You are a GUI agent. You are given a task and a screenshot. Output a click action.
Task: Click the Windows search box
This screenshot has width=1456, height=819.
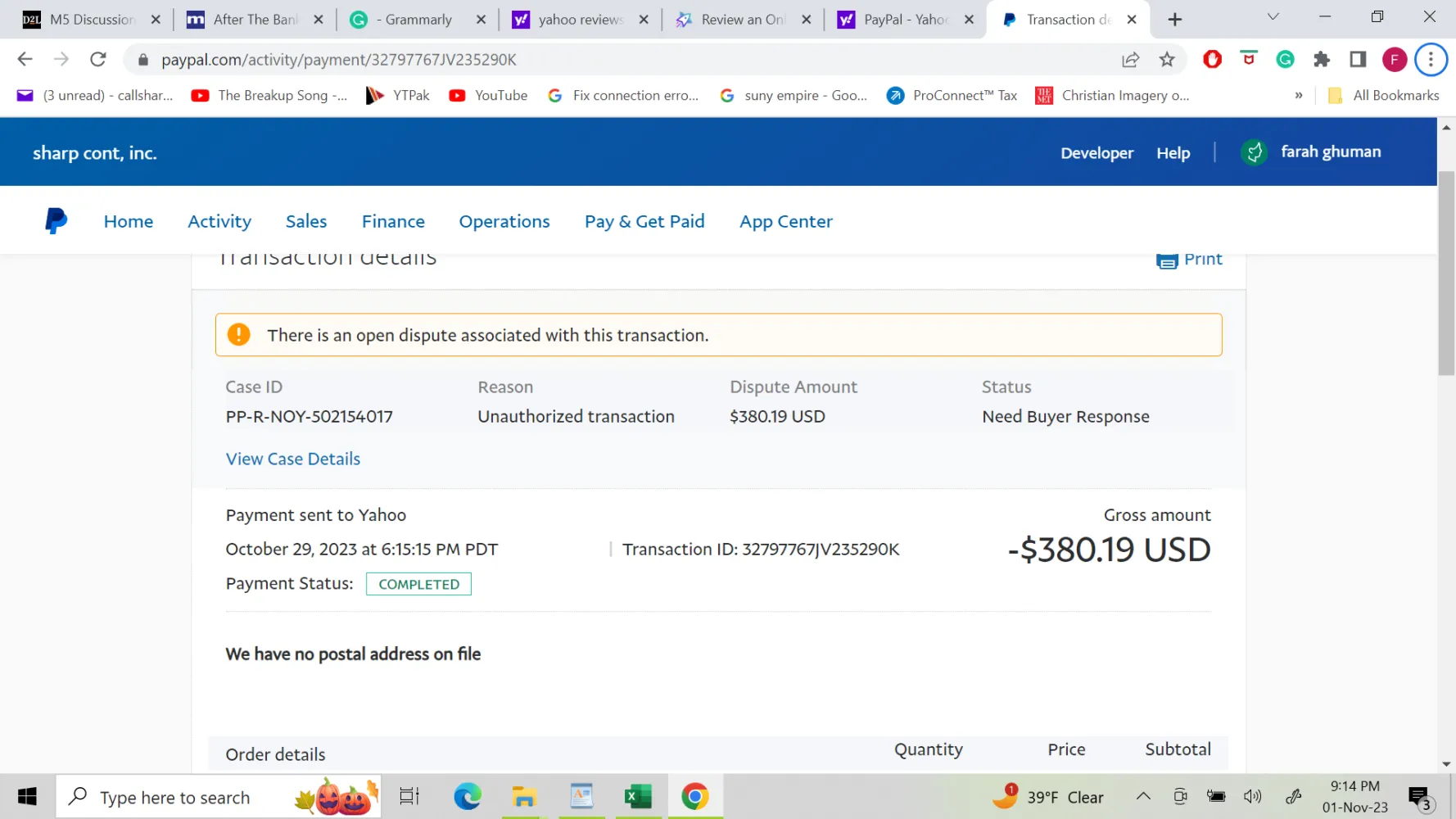pyautogui.click(x=218, y=797)
